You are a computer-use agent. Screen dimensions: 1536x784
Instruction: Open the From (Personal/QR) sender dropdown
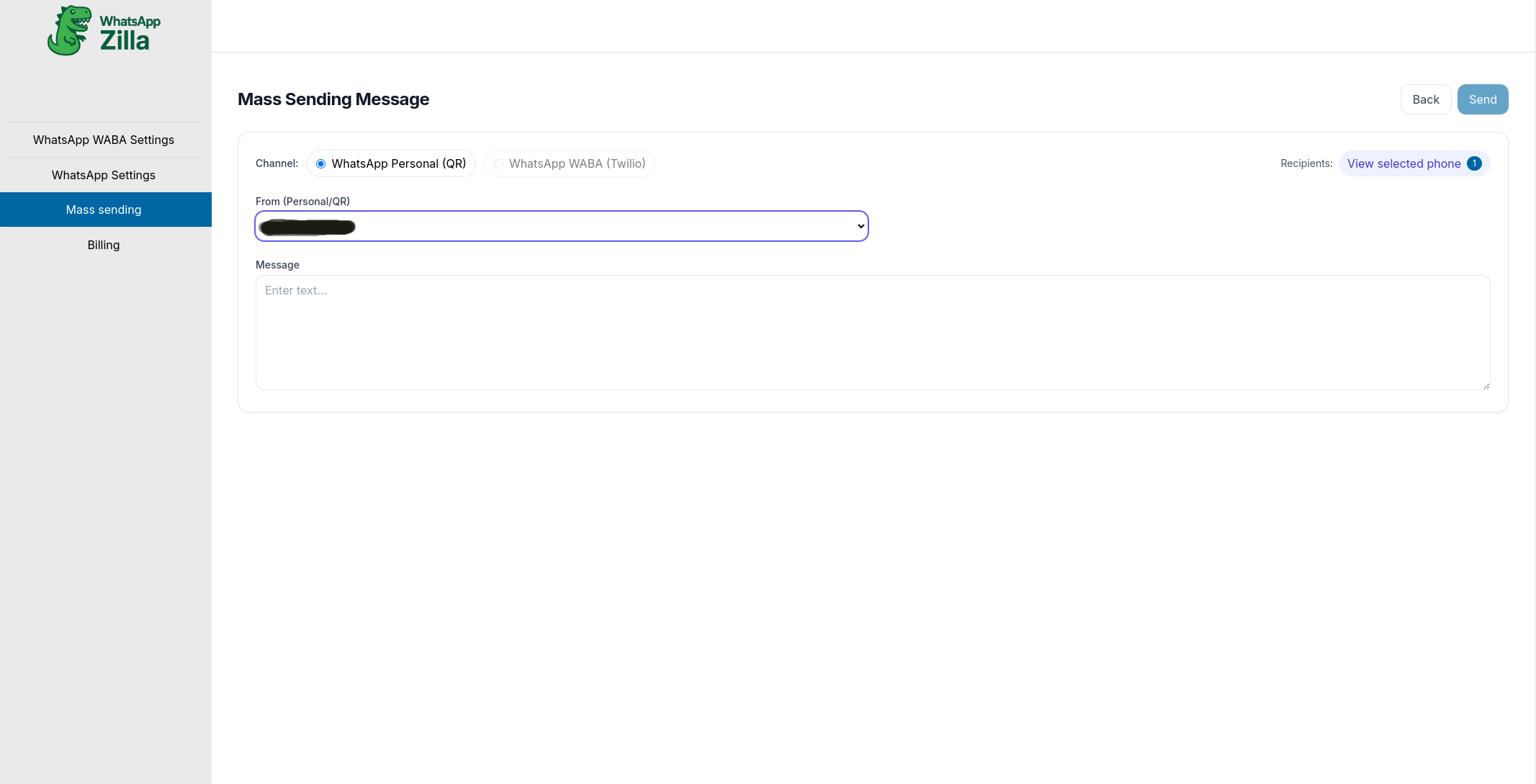[x=562, y=227]
